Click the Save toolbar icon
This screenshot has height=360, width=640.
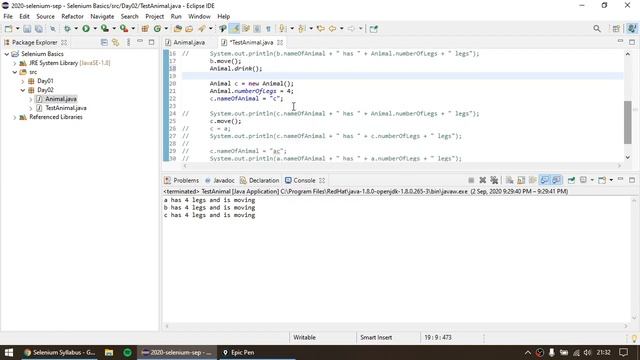point(27,29)
